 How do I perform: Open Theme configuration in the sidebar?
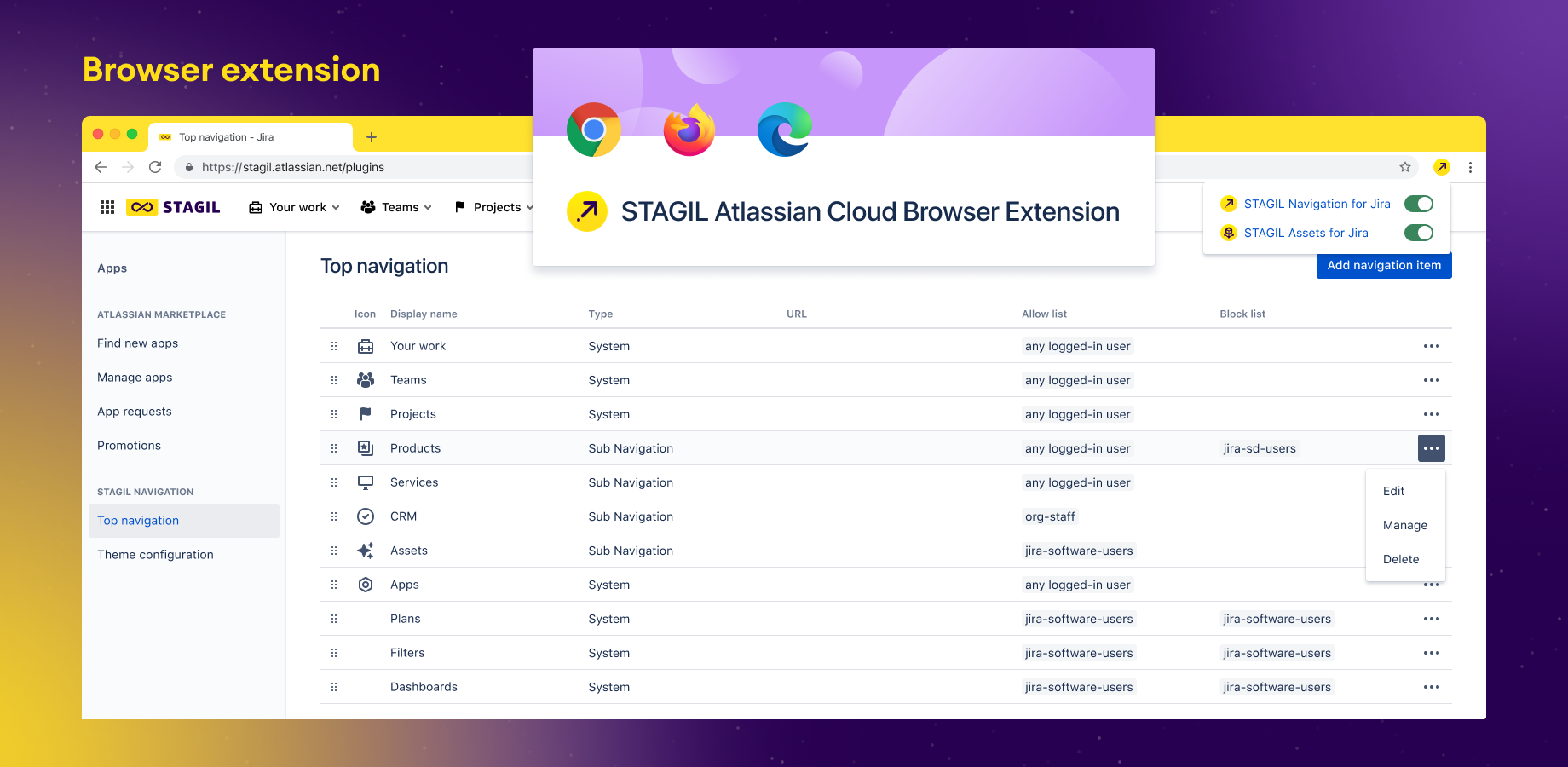pos(155,555)
